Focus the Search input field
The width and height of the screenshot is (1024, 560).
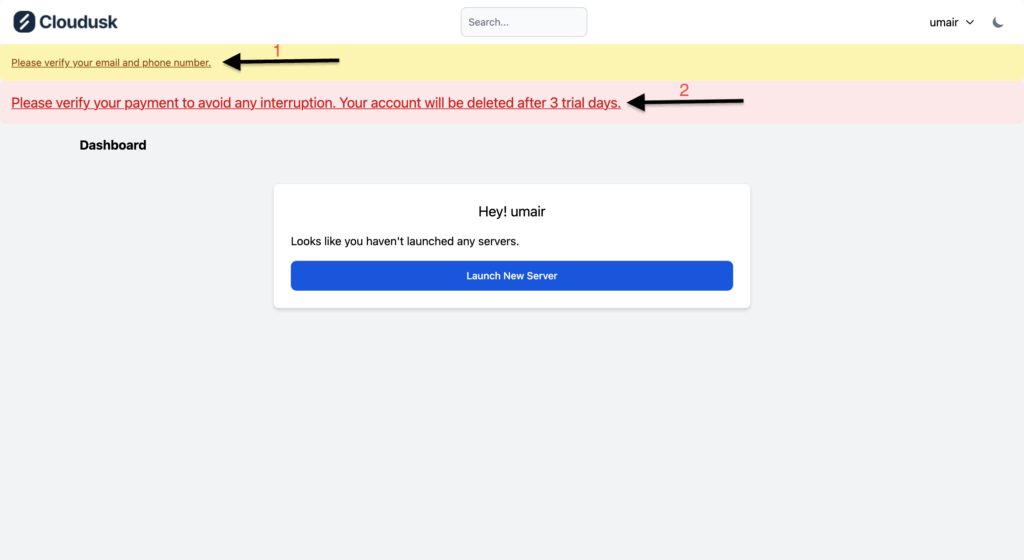[523, 22]
